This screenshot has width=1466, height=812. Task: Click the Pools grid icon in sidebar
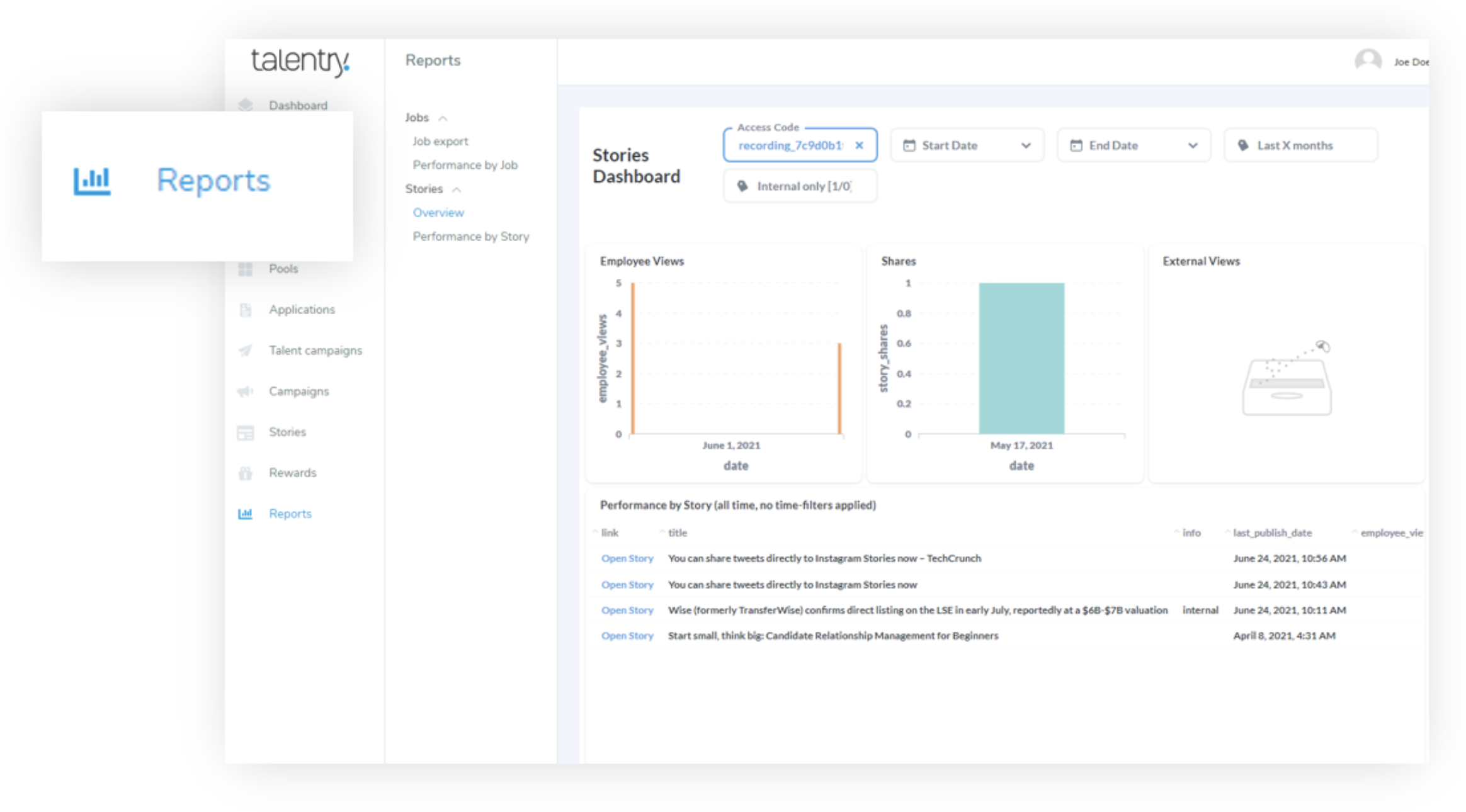pos(245,269)
